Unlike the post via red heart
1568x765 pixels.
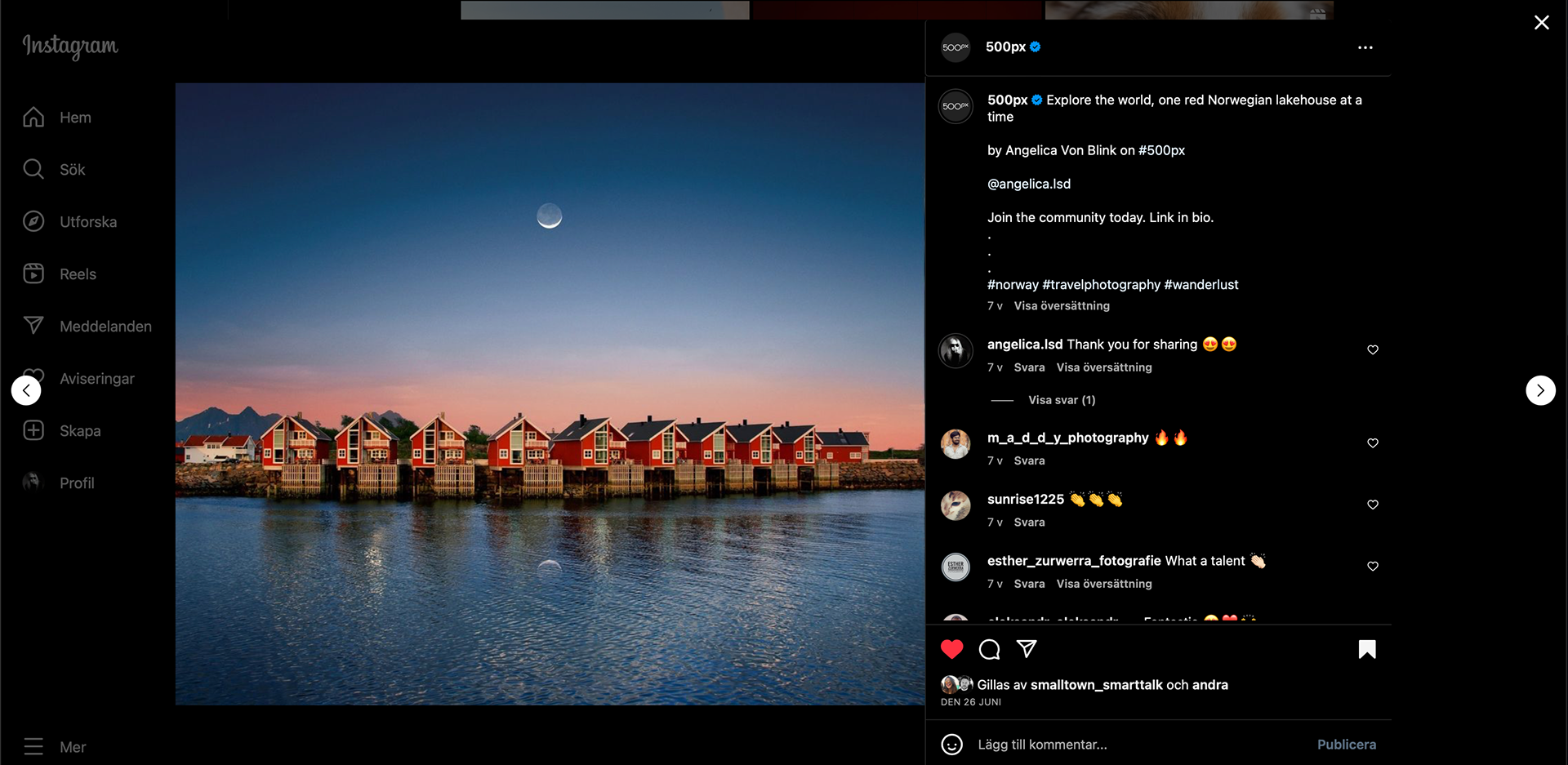point(951,649)
